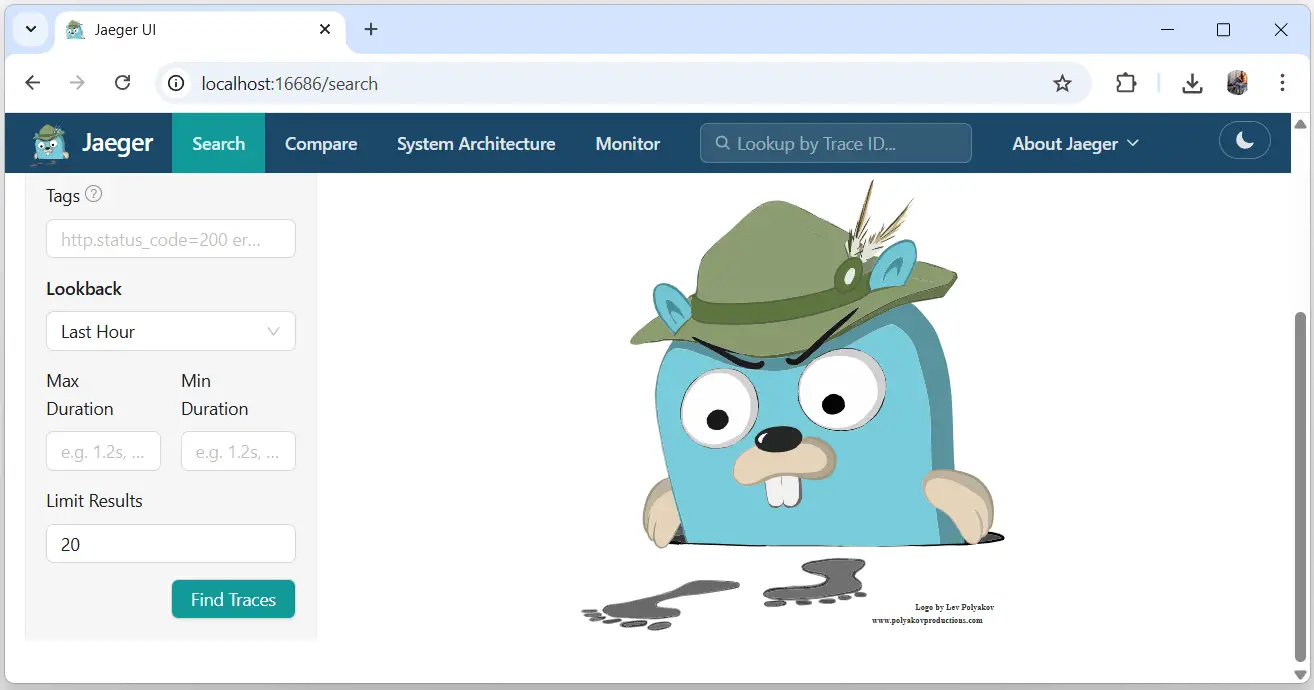Reload the page
1314x690 pixels.
[x=123, y=84]
